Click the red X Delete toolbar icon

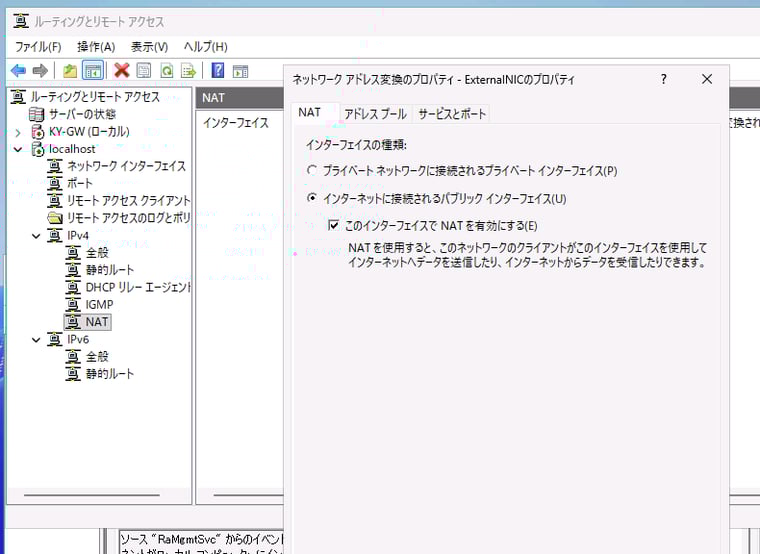tap(122, 71)
